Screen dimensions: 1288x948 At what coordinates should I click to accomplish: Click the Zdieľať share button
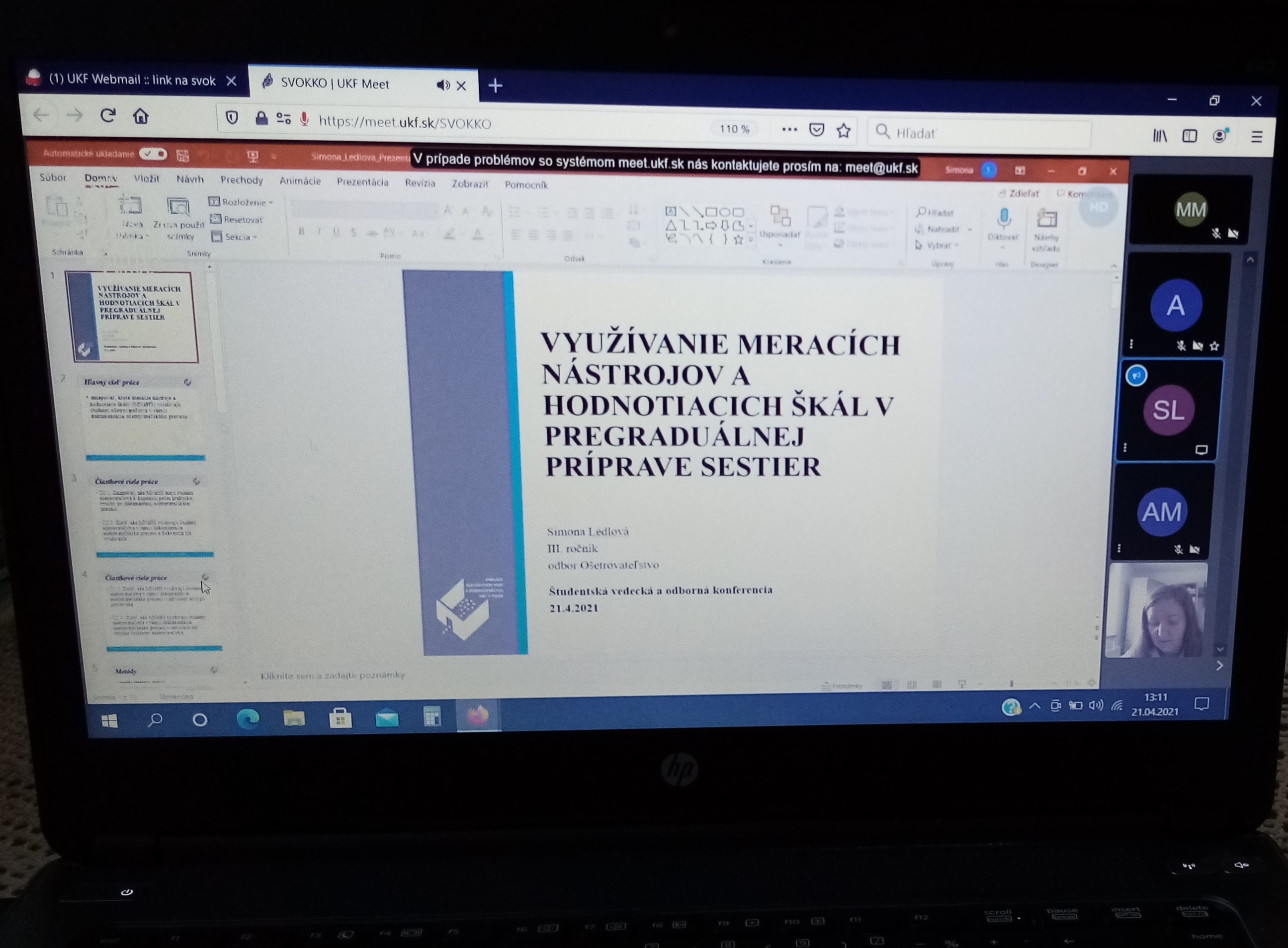click(x=1019, y=193)
